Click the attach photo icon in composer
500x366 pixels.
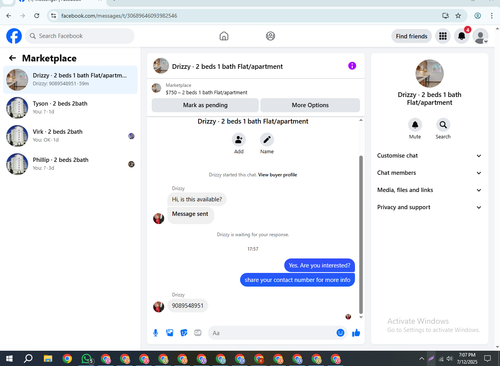click(x=170, y=333)
